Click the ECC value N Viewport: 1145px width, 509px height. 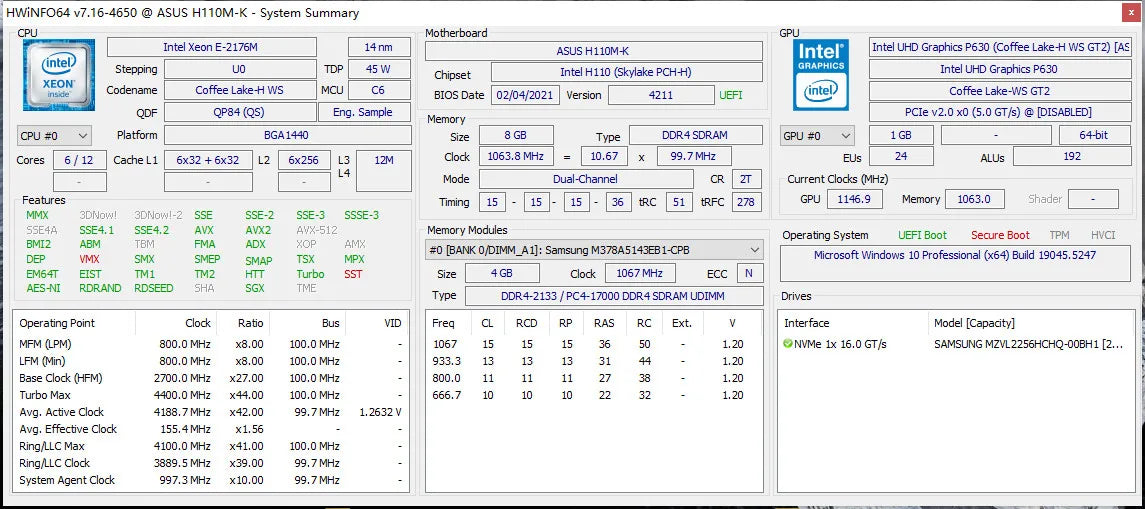748,274
